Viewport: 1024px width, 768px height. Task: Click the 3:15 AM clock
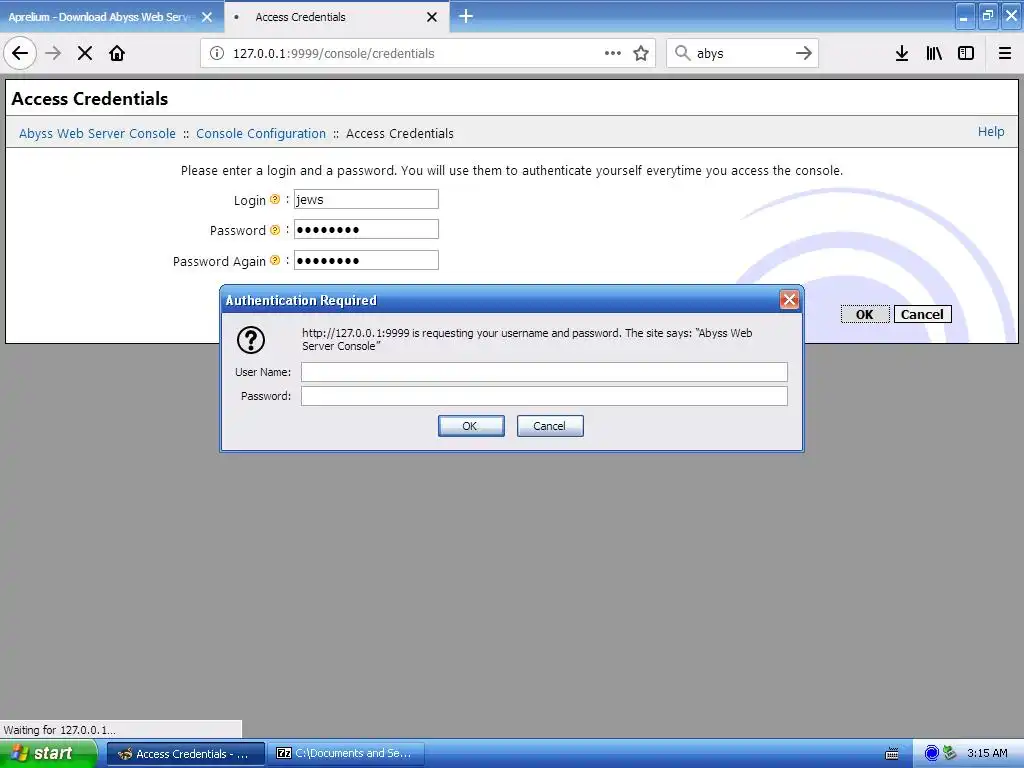[987, 753]
